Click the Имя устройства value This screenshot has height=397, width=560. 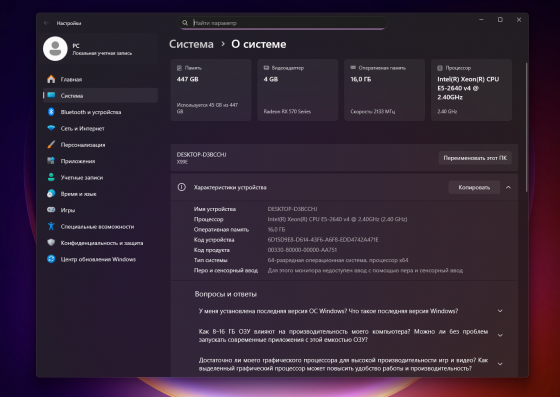pos(292,209)
